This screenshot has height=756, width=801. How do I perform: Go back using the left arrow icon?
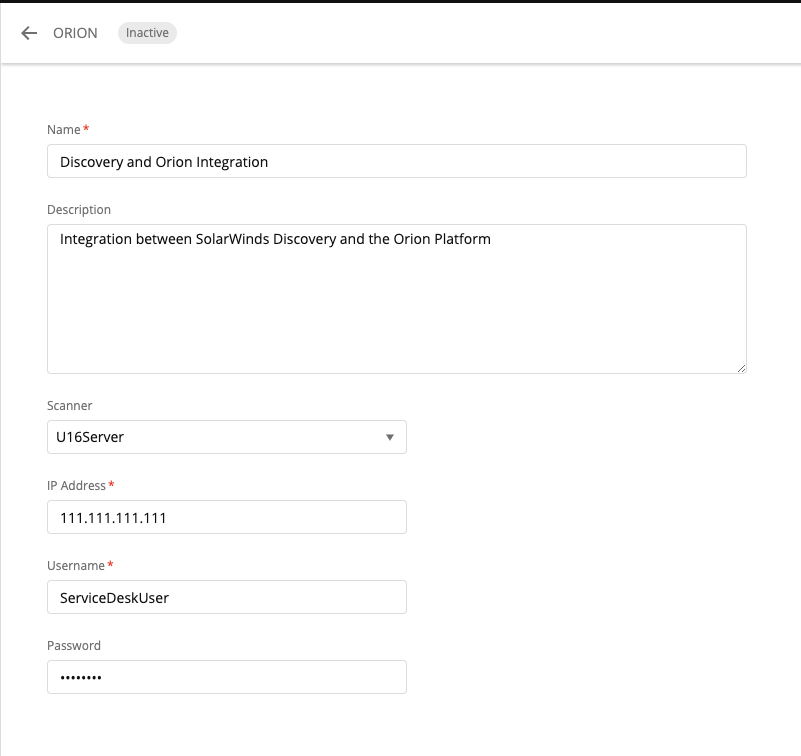click(x=29, y=33)
